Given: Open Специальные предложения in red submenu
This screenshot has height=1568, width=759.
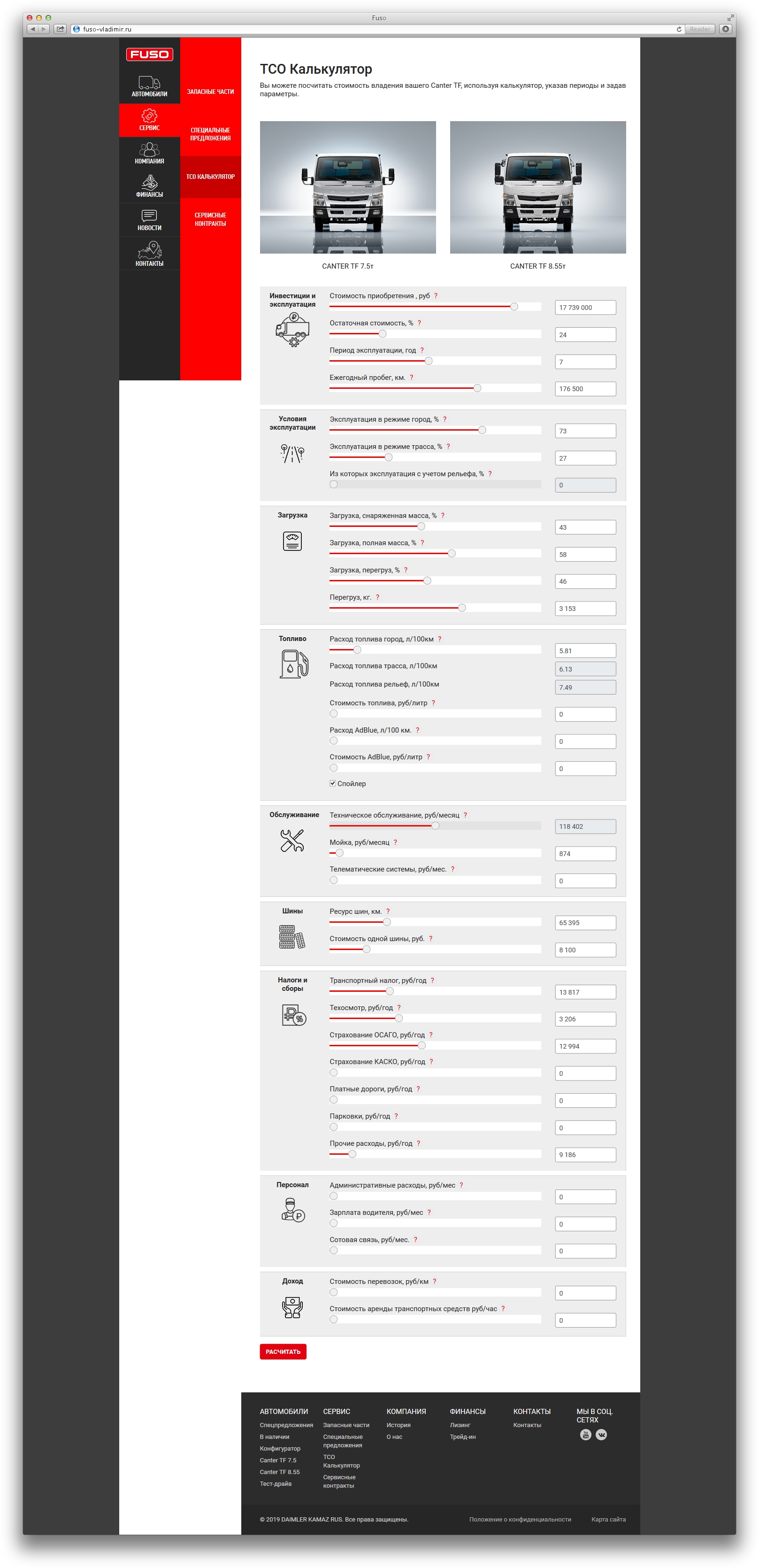Looking at the screenshot, I should tap(210, 134).
